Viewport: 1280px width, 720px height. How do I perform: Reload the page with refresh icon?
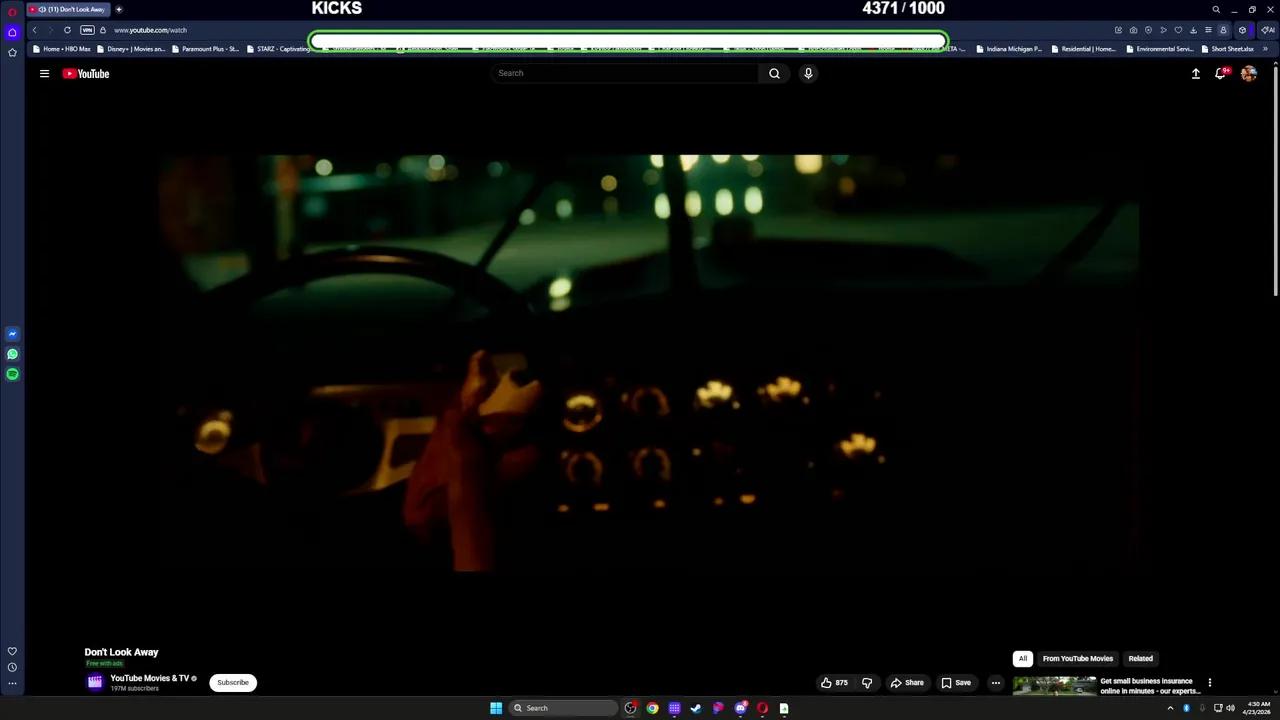coord(67,30)
